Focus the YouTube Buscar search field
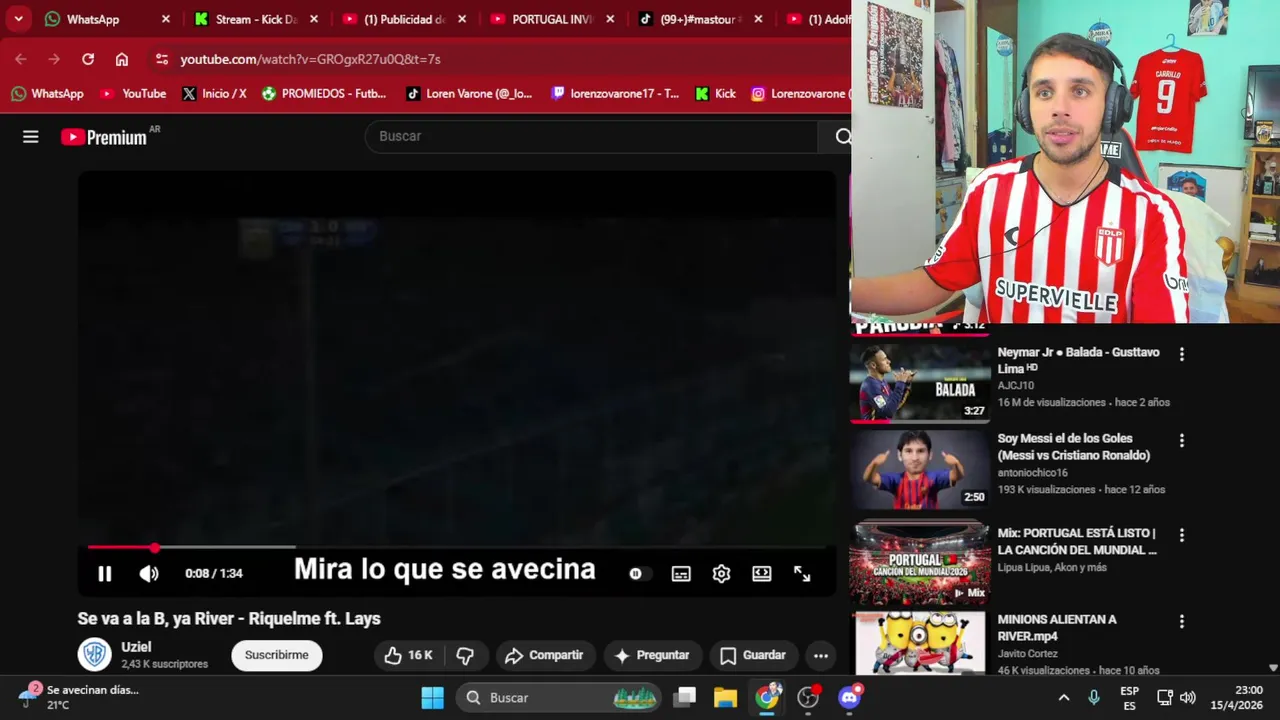This screenshot has height=720, width=1280. coord(590,136)
